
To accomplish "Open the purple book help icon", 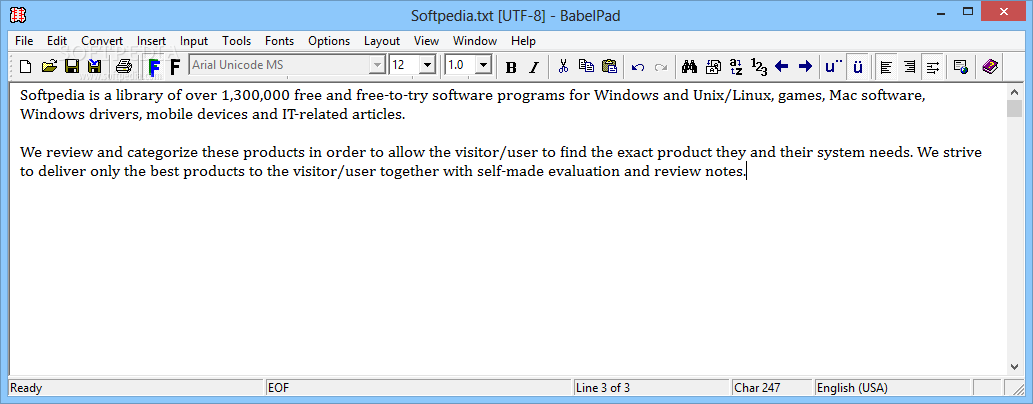I will (x=990, y=67).
